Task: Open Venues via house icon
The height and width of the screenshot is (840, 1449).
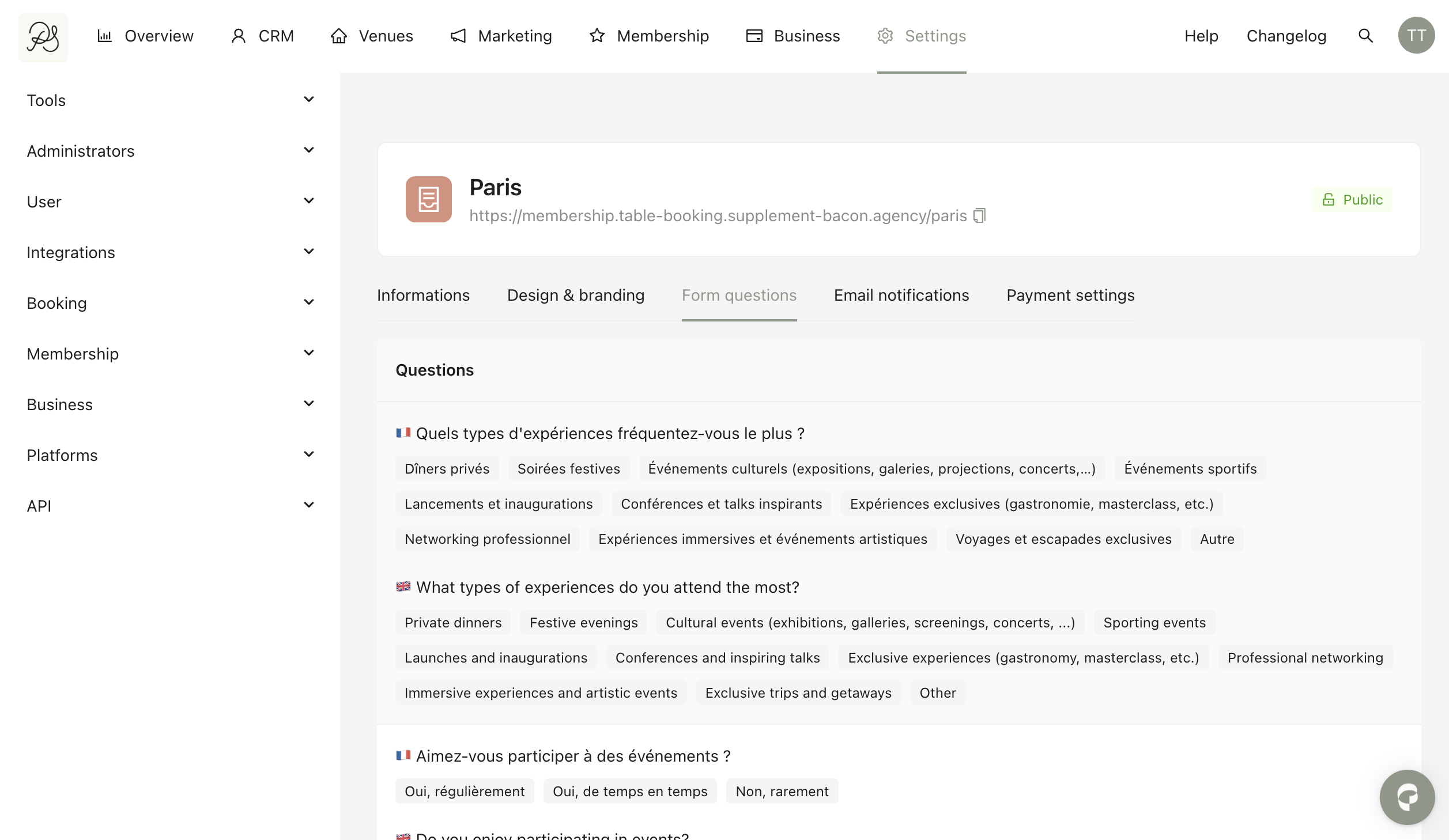Action: 339,36
